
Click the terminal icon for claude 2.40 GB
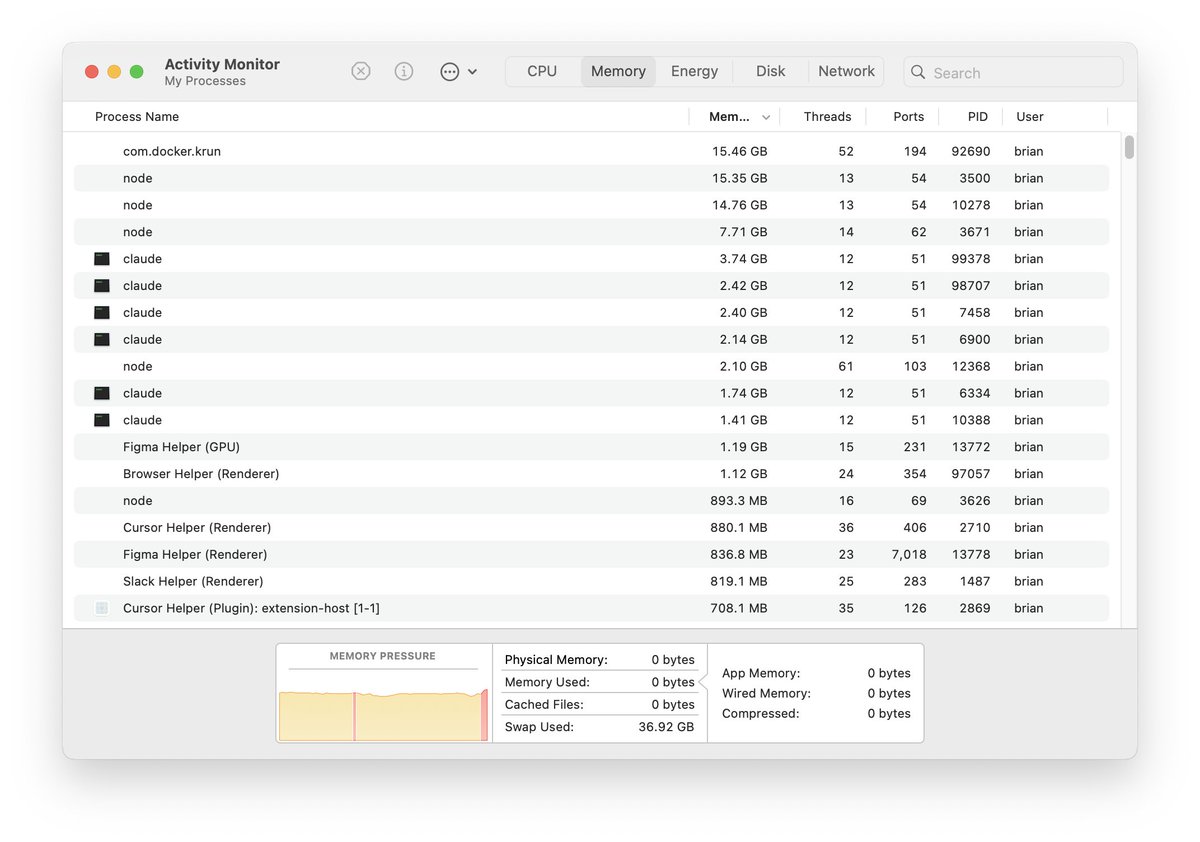[102, 313]
